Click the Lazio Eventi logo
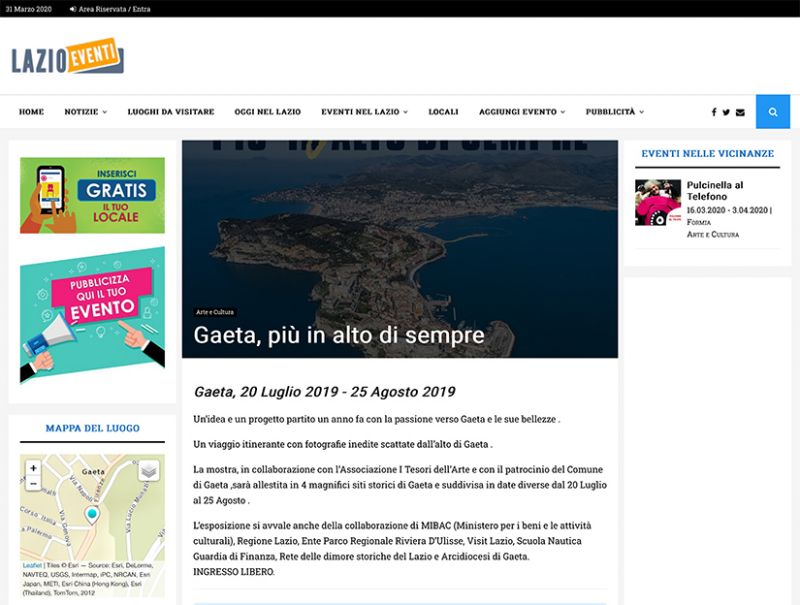The height and width of the screenshot is (605, 800). (67, 56)
